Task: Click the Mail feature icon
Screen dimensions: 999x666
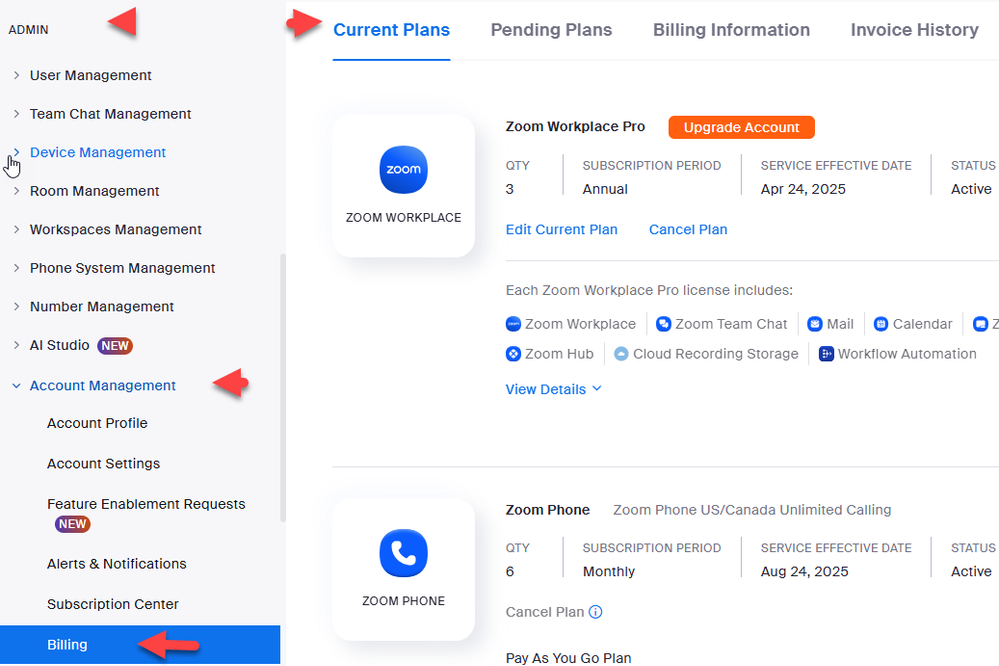Action: click(815, 324)
